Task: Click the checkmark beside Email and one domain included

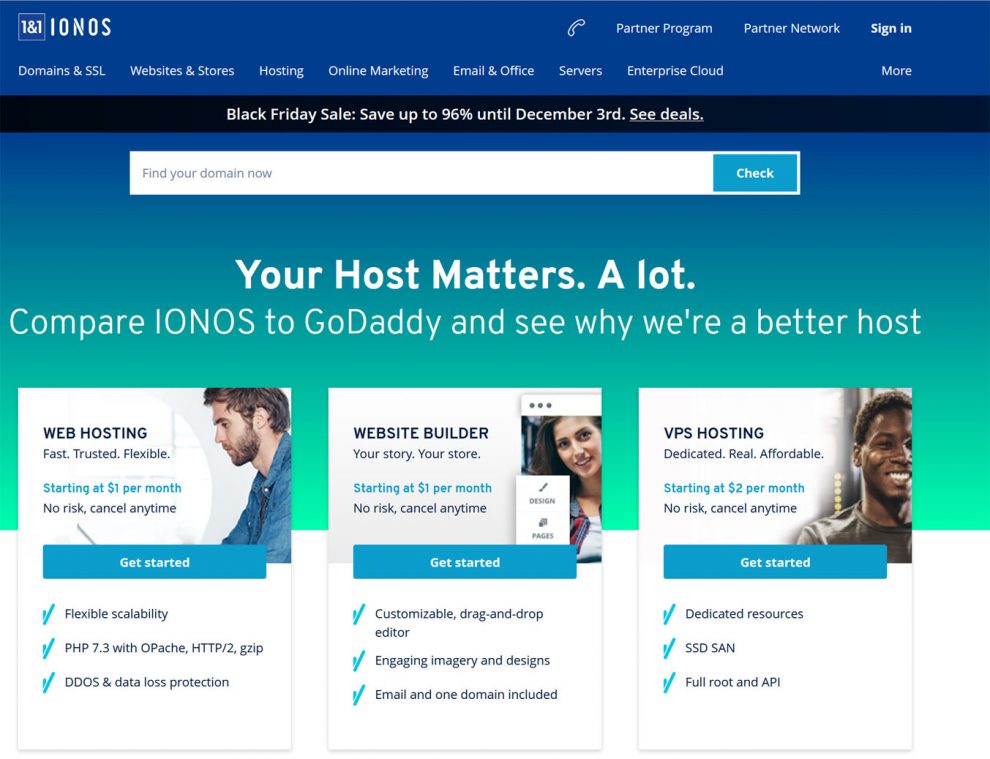Action: click(x=359, y=695)
